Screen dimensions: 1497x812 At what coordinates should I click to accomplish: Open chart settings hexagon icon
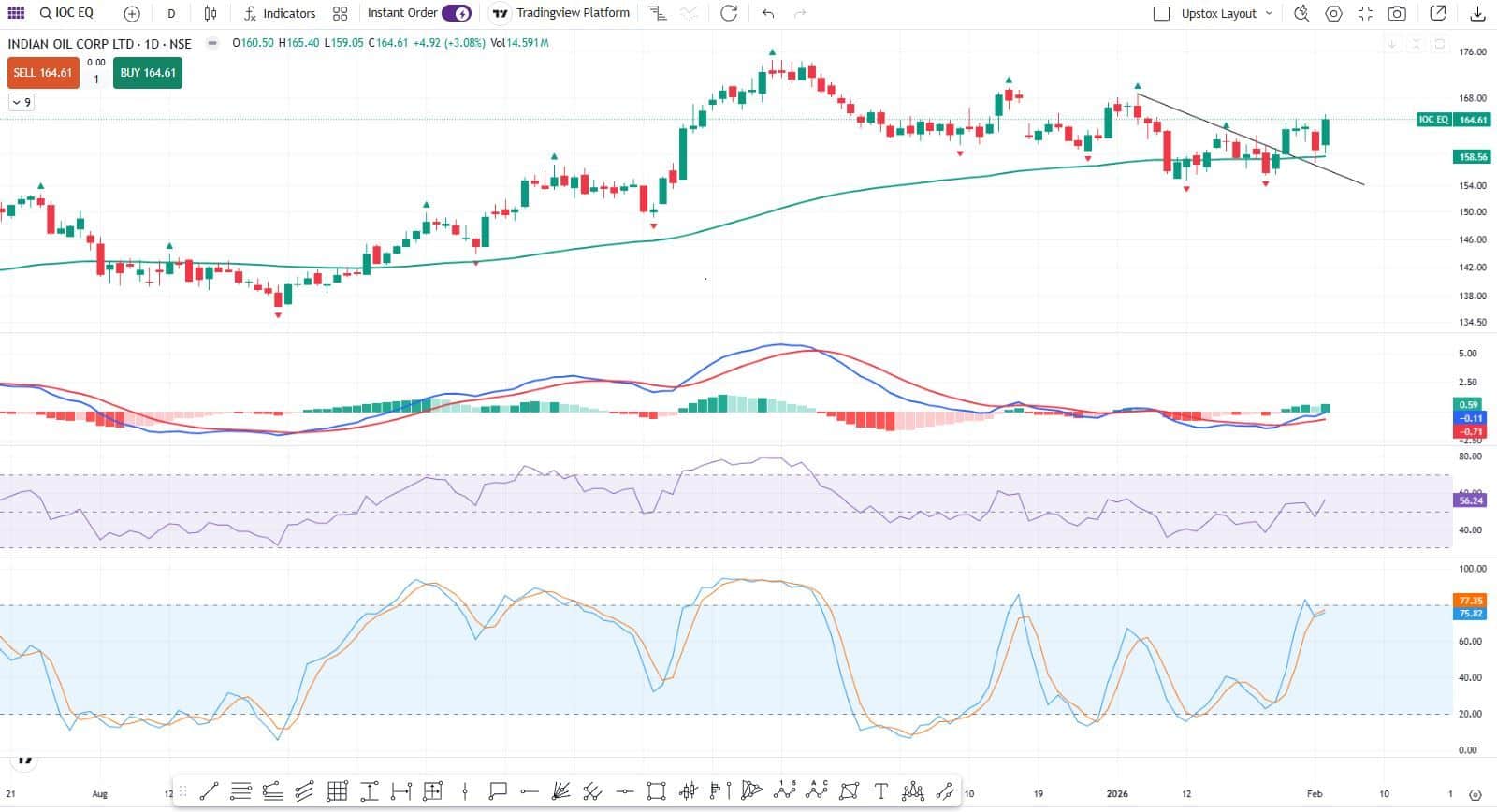(x=1333, y=13)
